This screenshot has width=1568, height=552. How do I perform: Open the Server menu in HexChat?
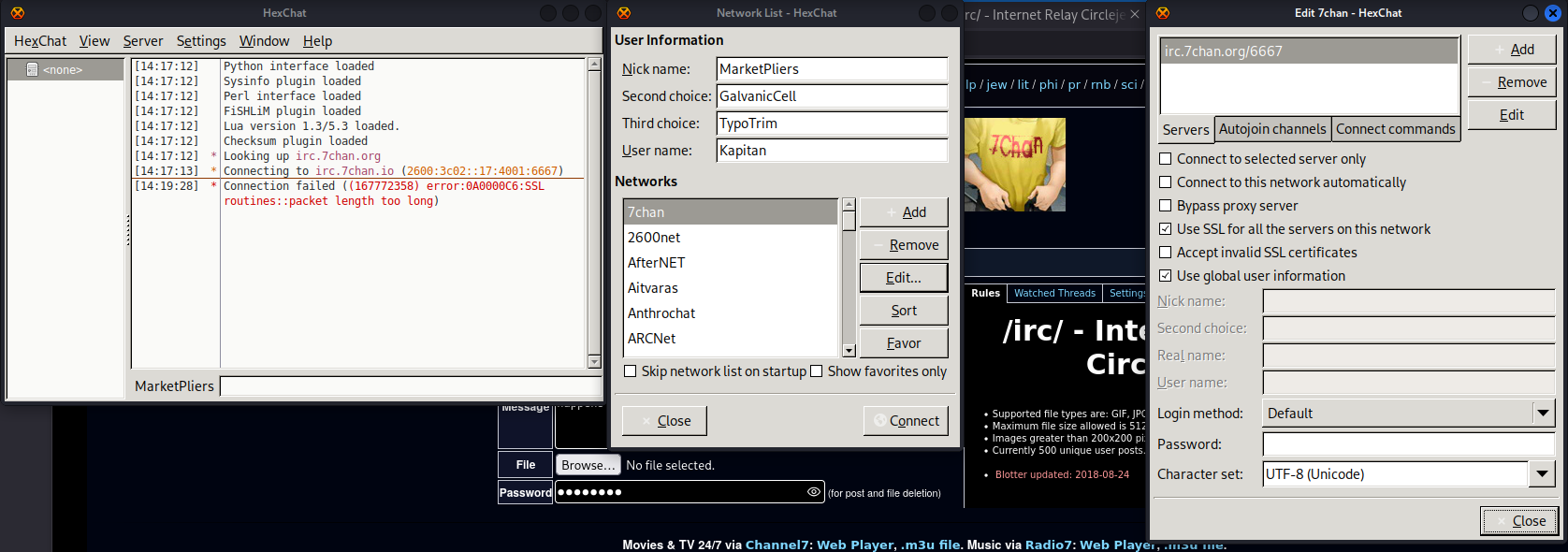[x=142, y=41]
